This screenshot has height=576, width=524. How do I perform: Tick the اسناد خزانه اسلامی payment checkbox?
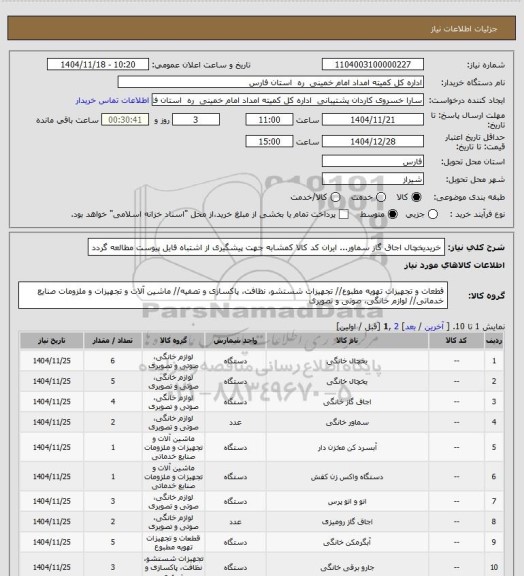pos(344,214)
